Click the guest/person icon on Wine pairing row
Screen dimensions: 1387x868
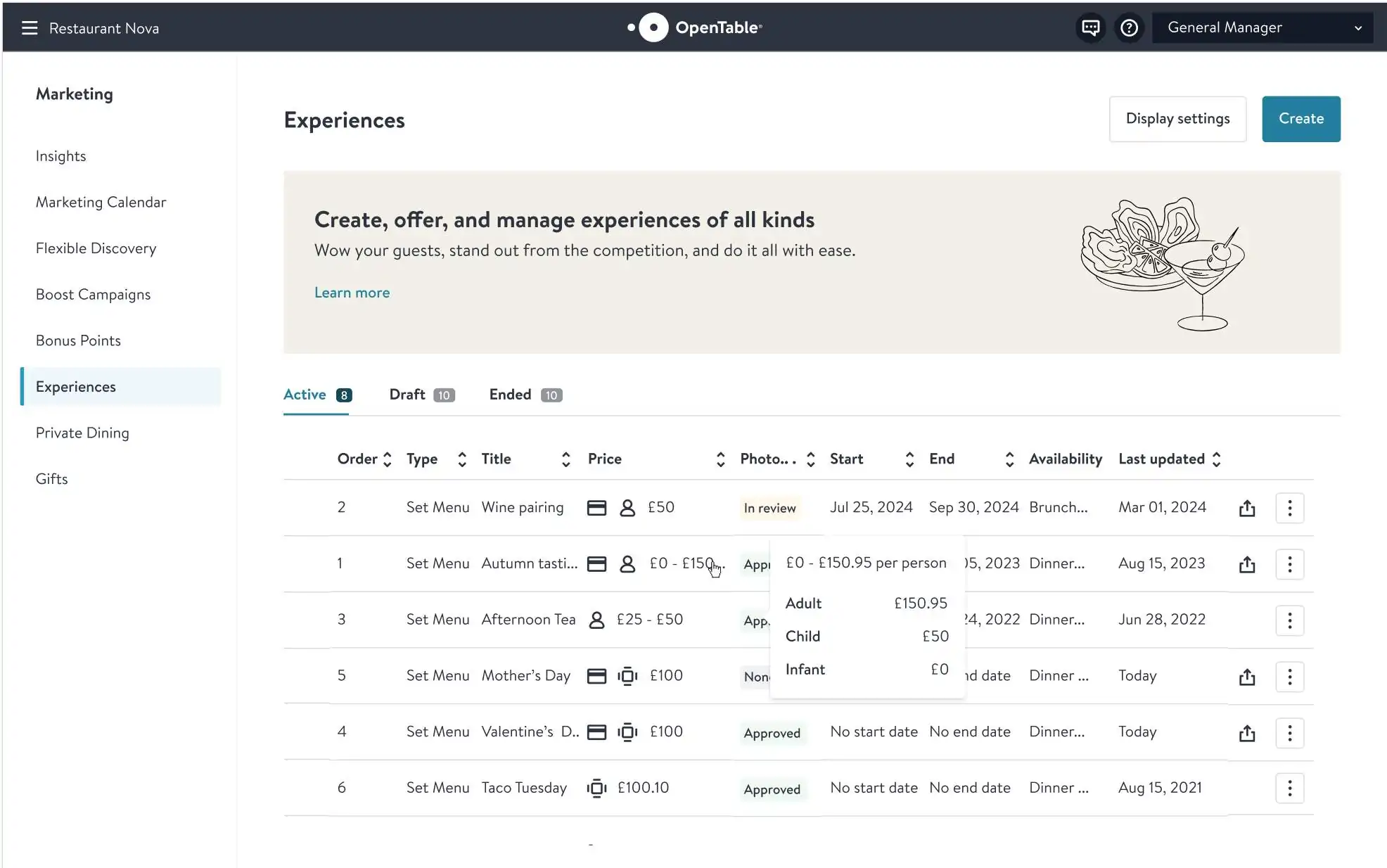click(627, 507)
